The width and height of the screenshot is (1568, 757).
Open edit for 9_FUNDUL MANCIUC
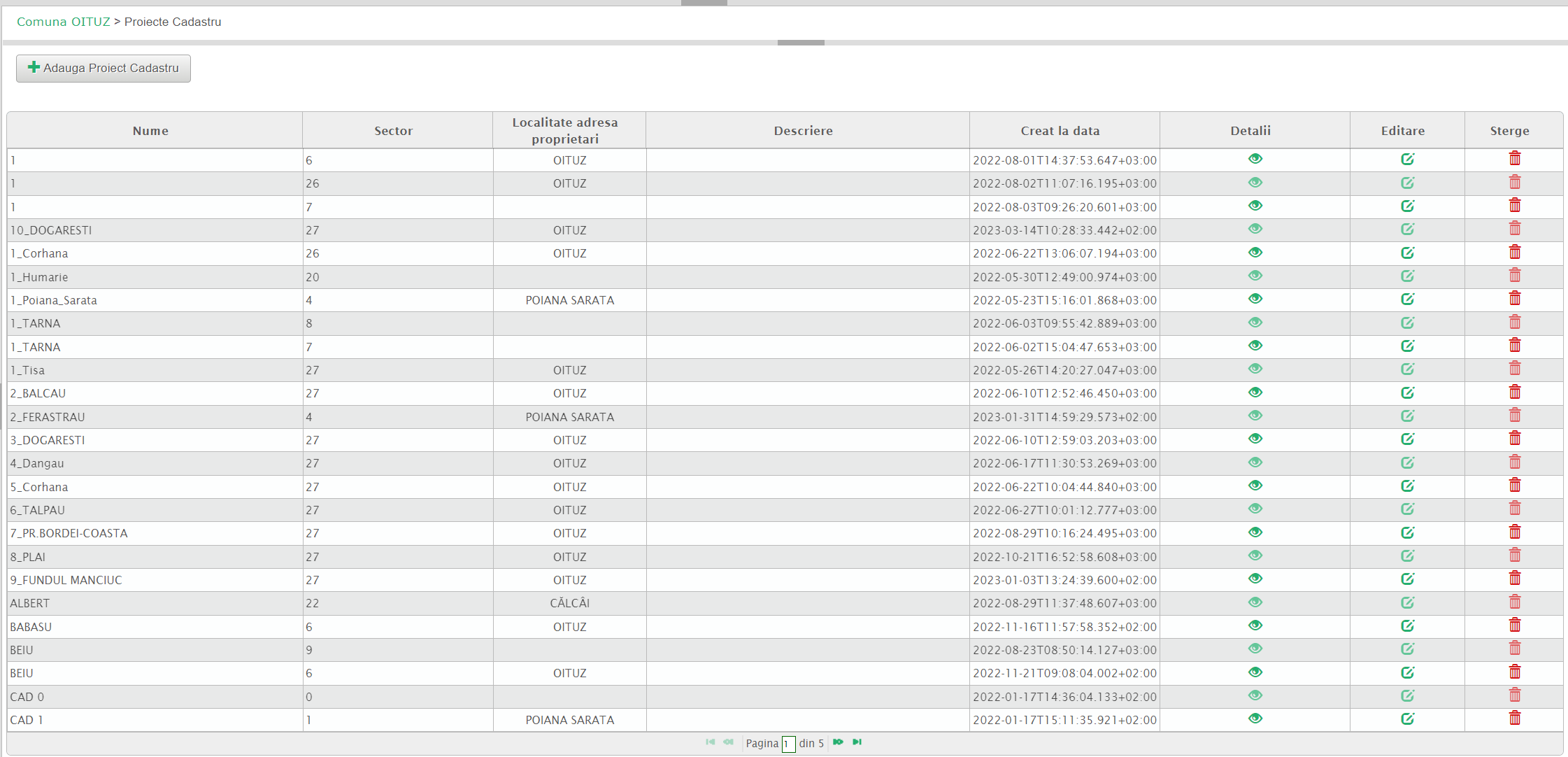tap(1407, 579)
